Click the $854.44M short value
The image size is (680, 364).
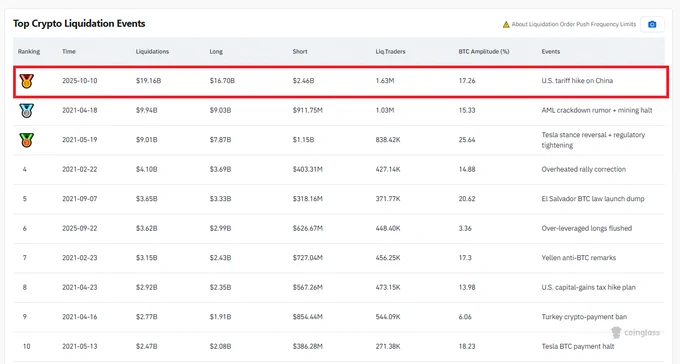coord(307,317)
